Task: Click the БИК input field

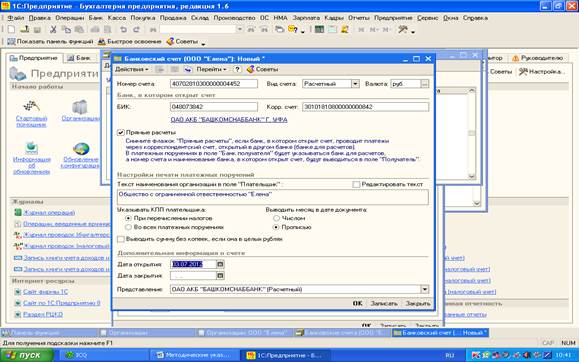Action: click(214, 107)
